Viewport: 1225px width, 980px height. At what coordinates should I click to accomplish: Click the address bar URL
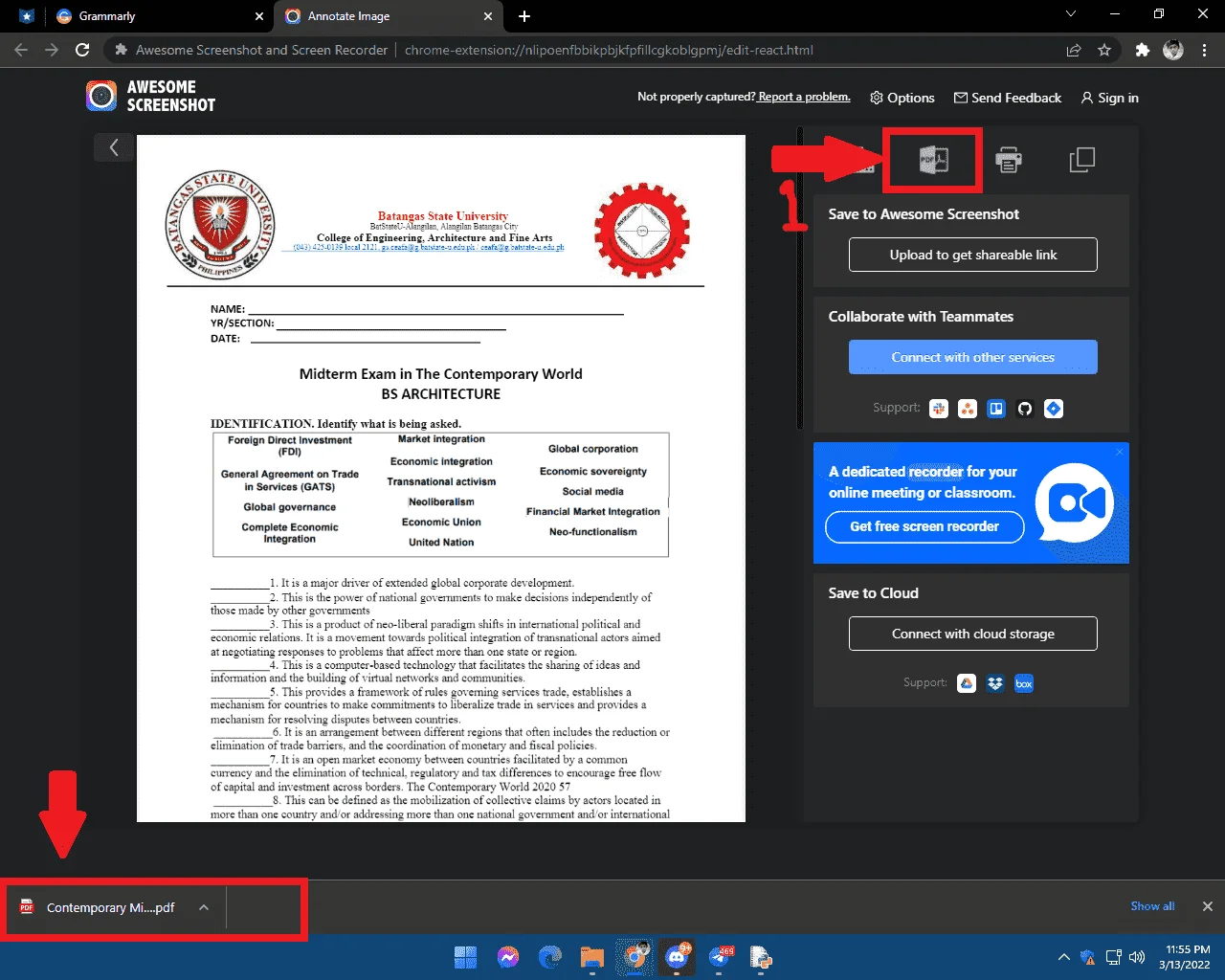click(x=609, y=50)
